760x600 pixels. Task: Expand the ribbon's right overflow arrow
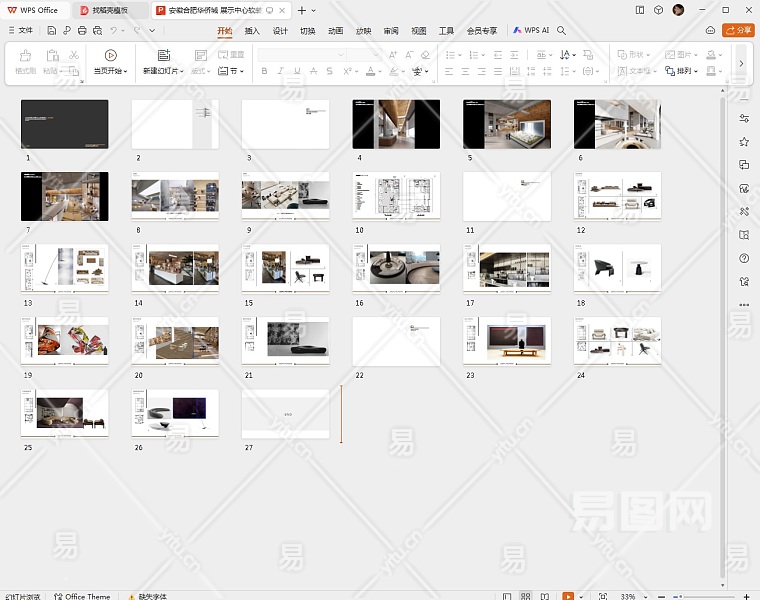point(741,63)
